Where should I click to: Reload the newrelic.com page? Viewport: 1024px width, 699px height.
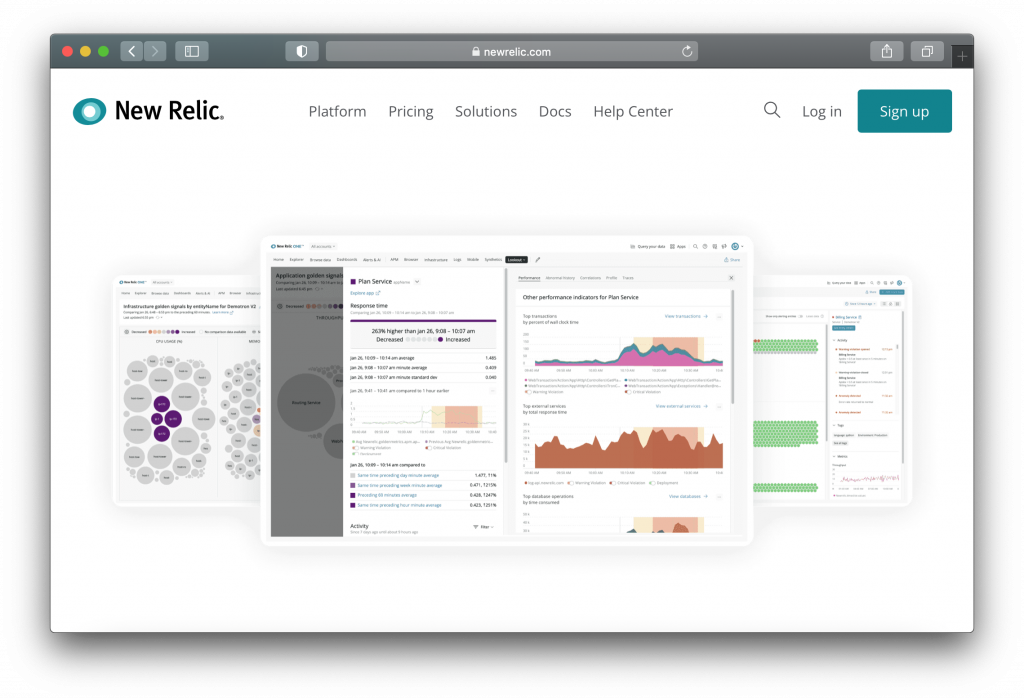click(687, 52)
